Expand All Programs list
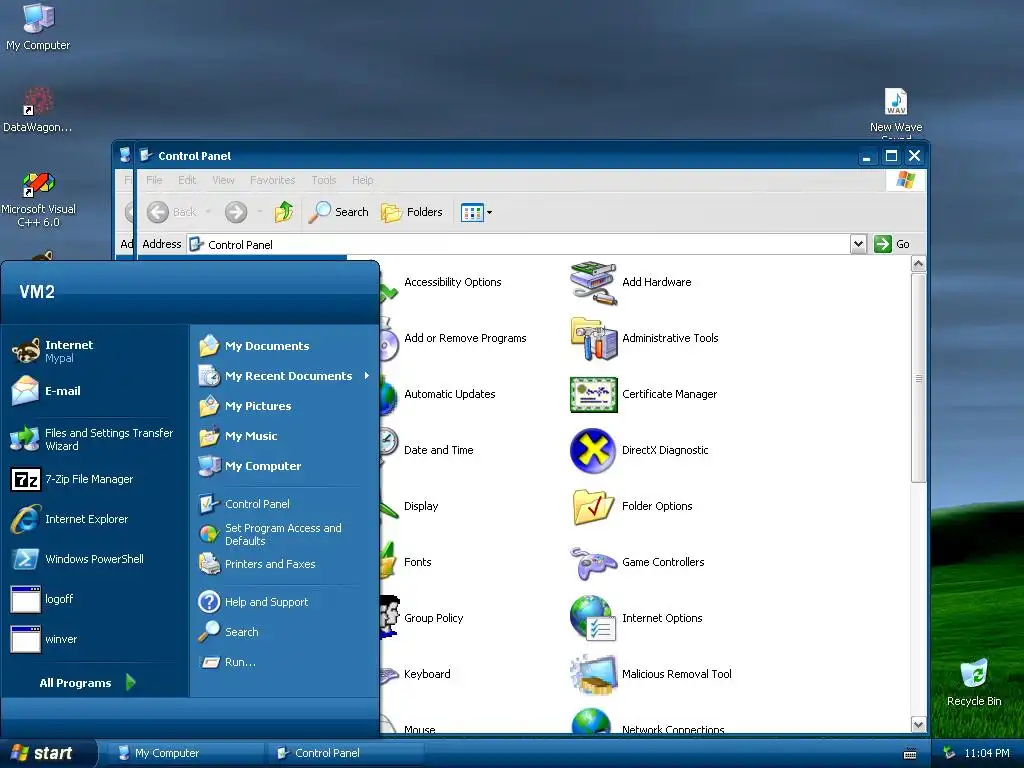 click(88, 682)
